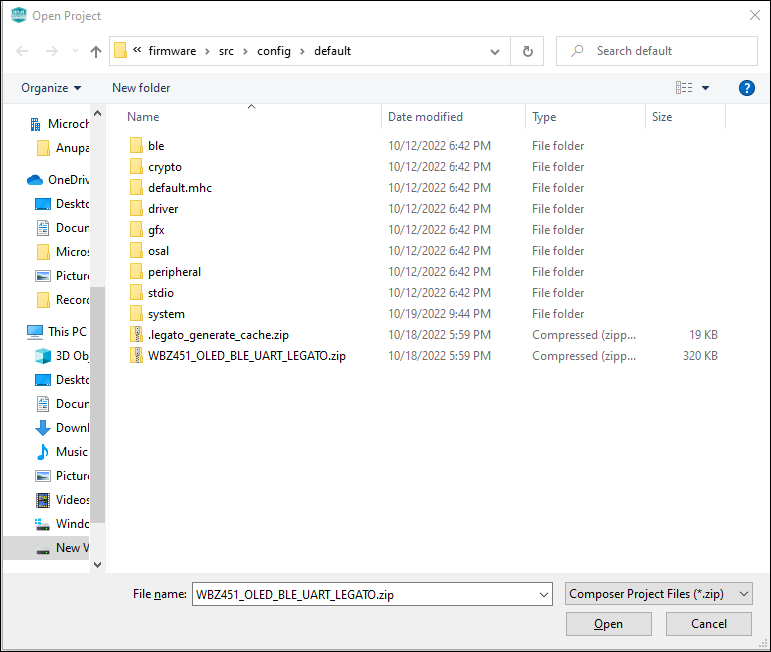The image size is (771, 652).
Task: Select the crypto folder
Action: (x=165, y=167)
